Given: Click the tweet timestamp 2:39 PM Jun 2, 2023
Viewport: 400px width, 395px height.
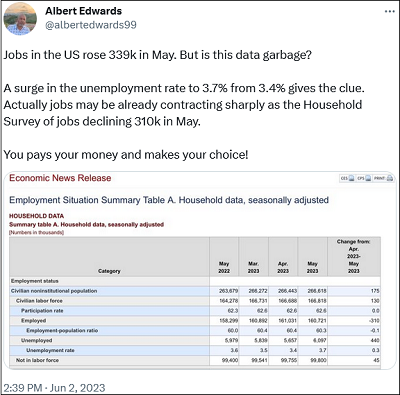Looking at the screenshot, I should (54, 388).
